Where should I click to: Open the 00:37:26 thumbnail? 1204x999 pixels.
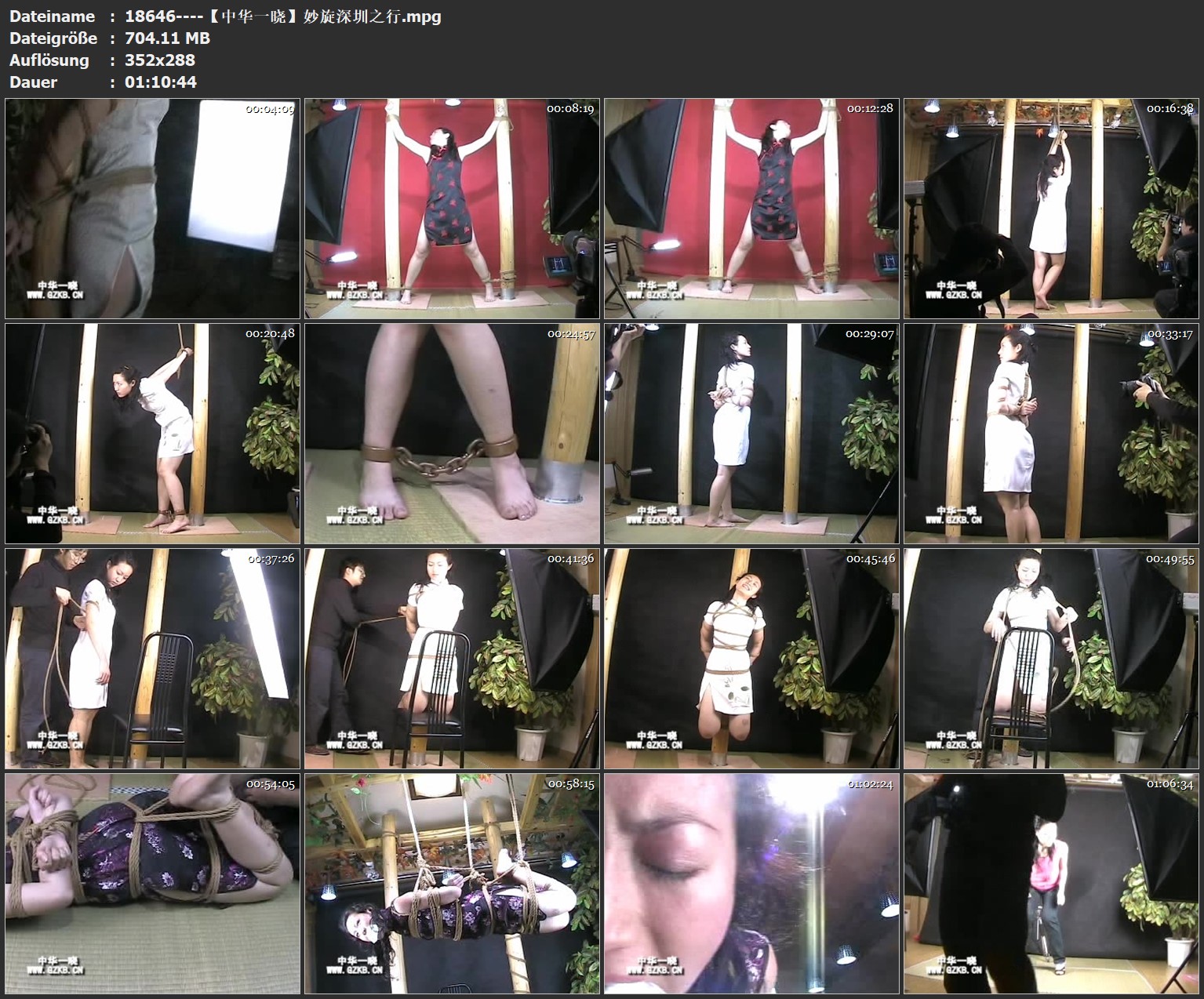pyautogui.click(x=152, y=659)
